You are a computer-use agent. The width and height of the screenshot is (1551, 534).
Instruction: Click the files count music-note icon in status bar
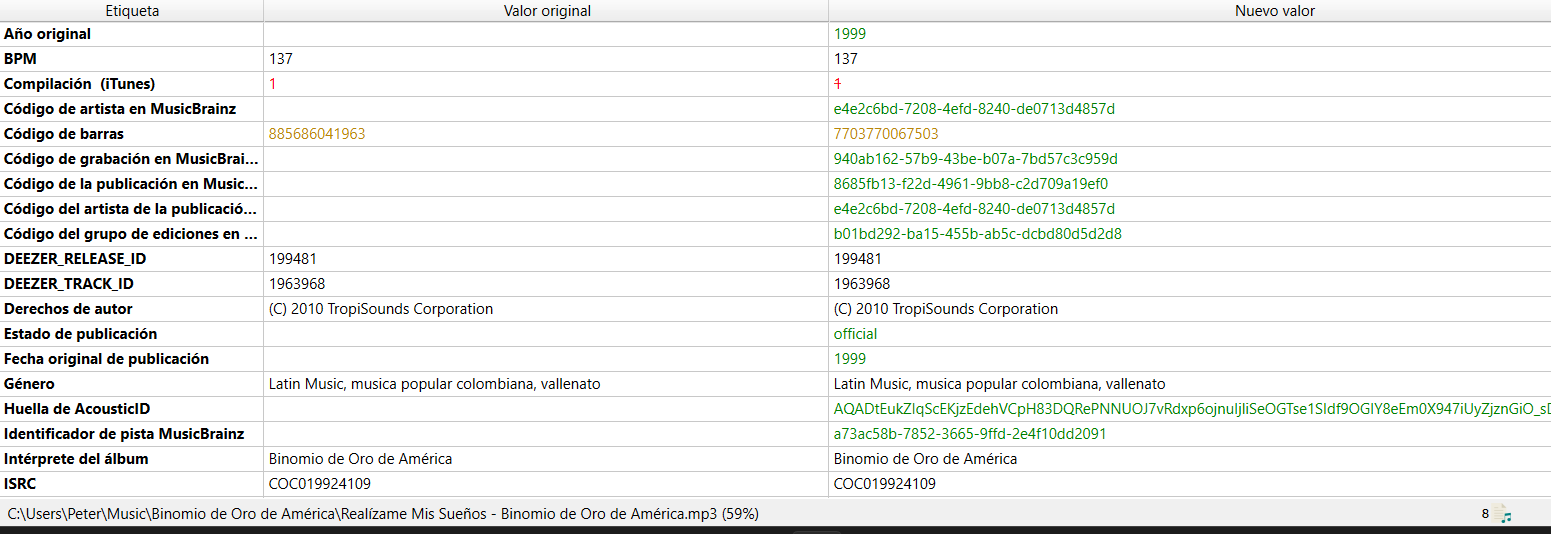point(1505,514)
